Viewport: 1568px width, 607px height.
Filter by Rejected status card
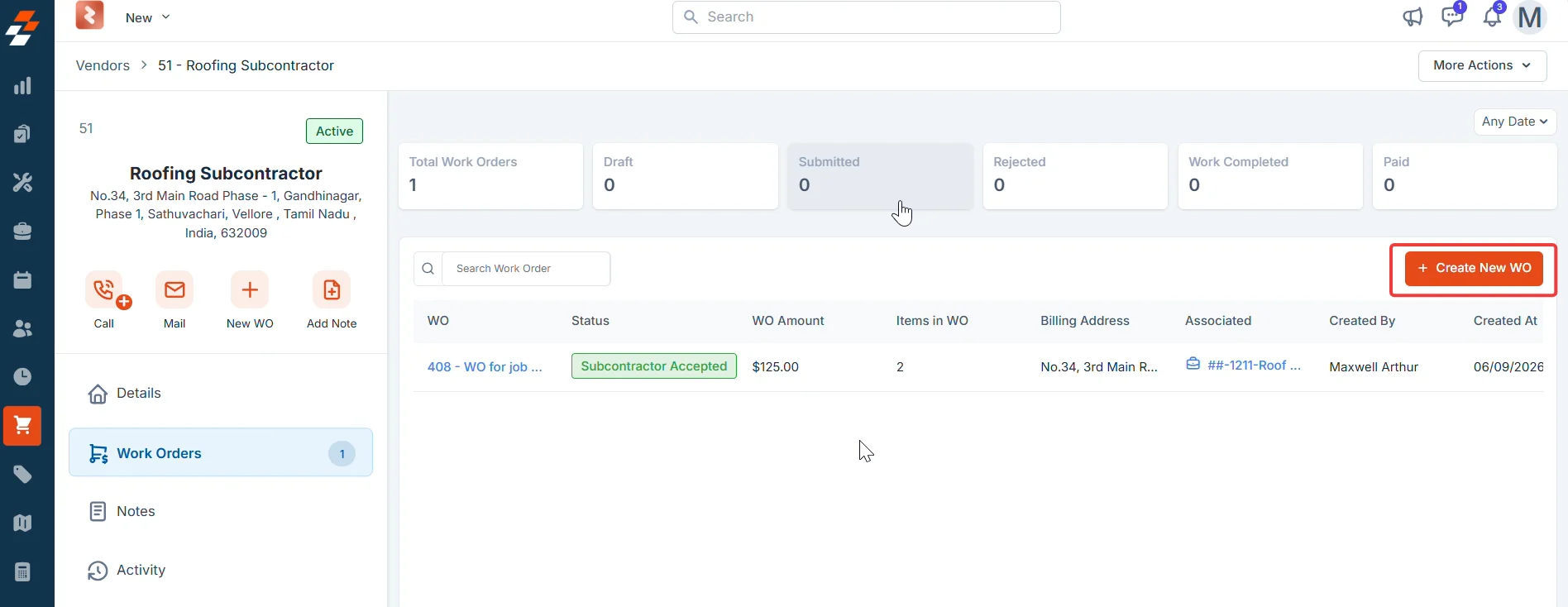[1075, 176]
